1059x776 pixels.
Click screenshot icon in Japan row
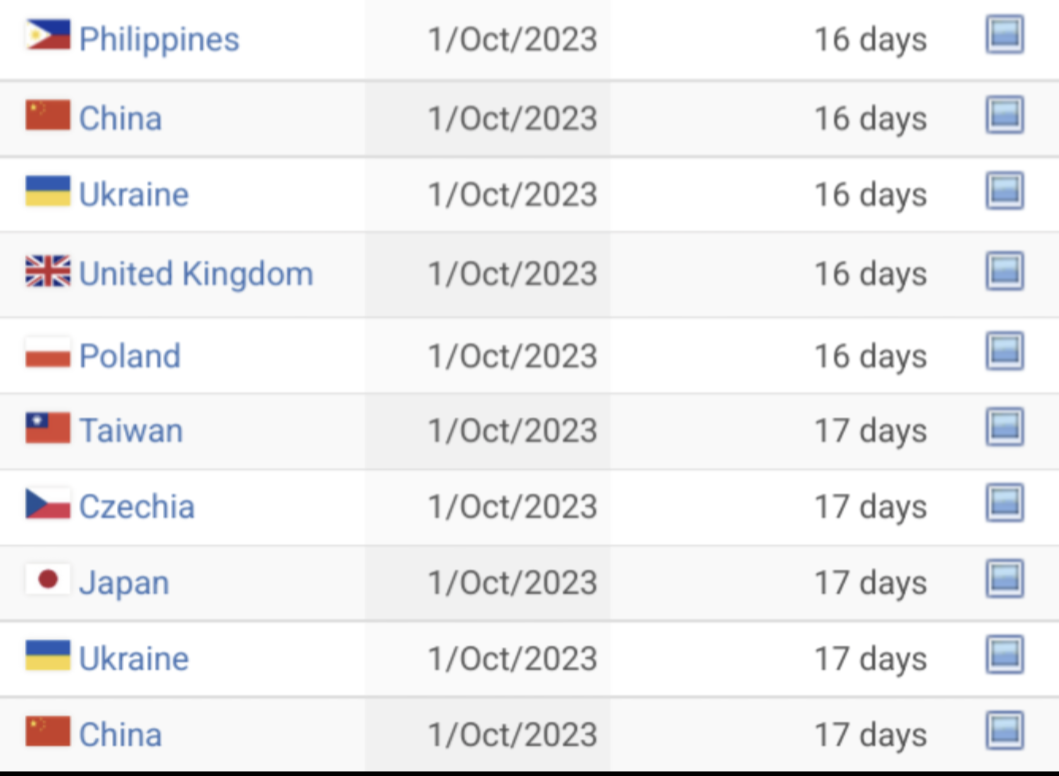(x=1004, y=579)
